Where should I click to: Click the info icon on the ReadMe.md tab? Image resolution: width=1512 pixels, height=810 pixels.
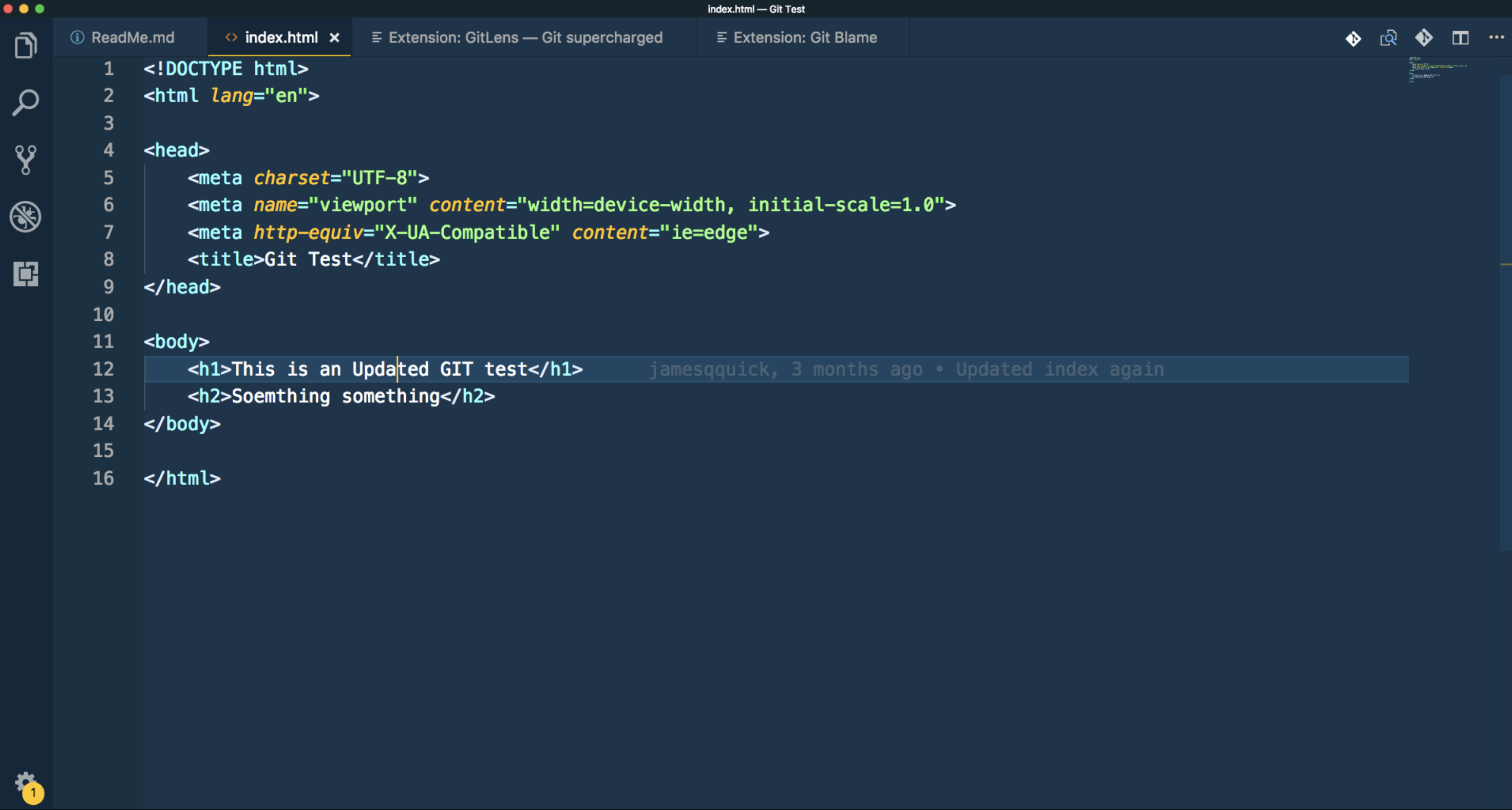coord(77,37)
